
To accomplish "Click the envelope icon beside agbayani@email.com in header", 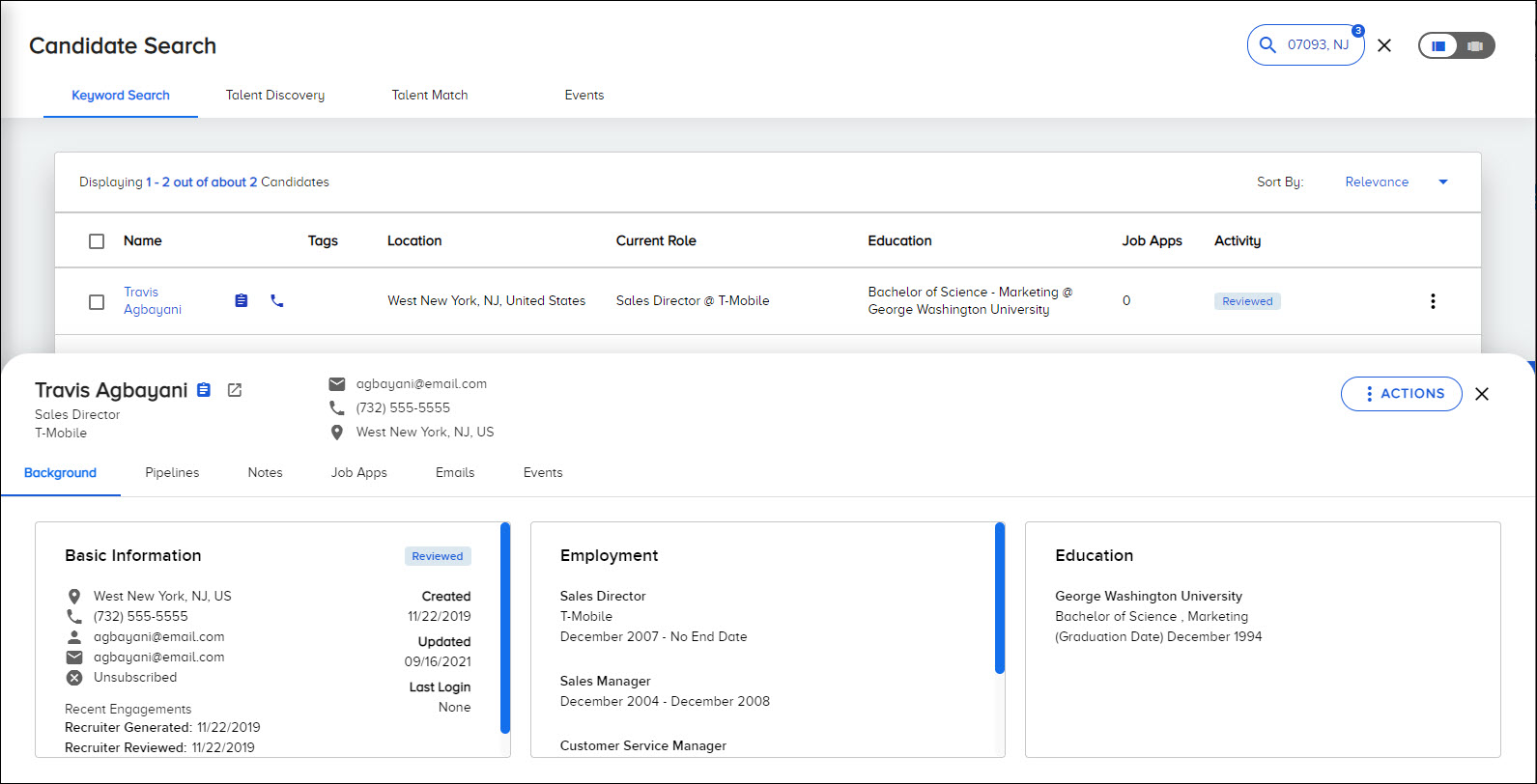I will (336, 384).
